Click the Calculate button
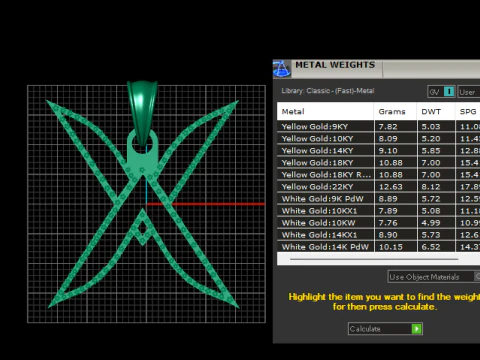The width and height of the screenshot is (480, 360). (x=385, y=329)
